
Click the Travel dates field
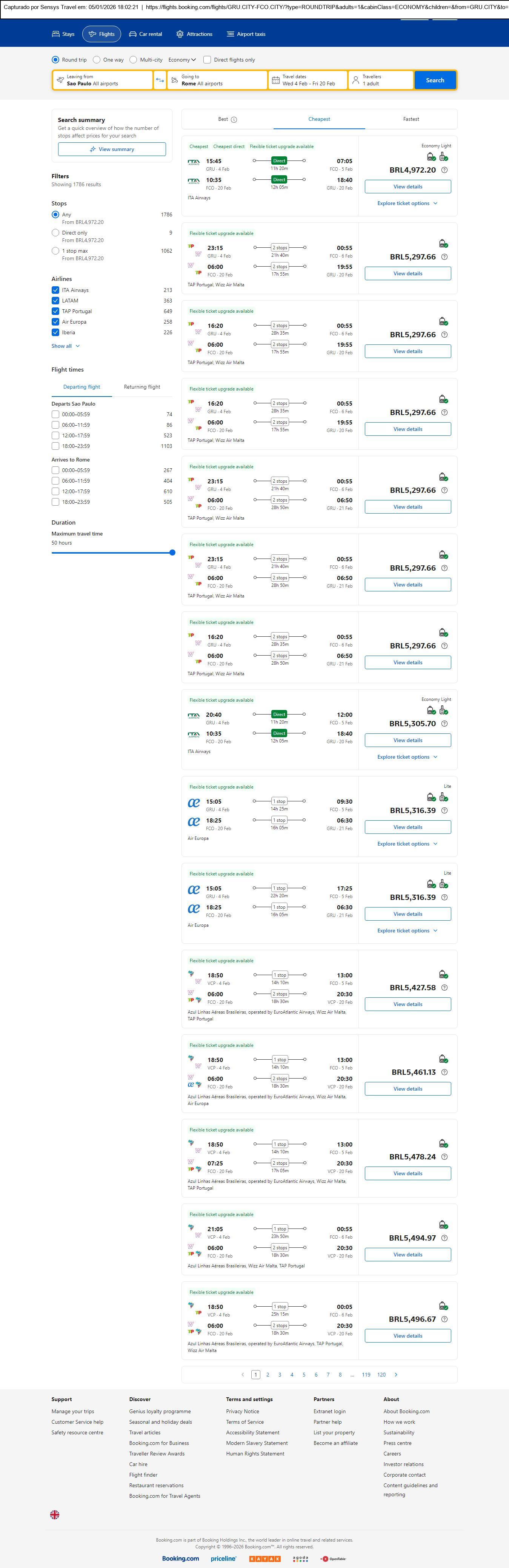click(x=308, y=80)
